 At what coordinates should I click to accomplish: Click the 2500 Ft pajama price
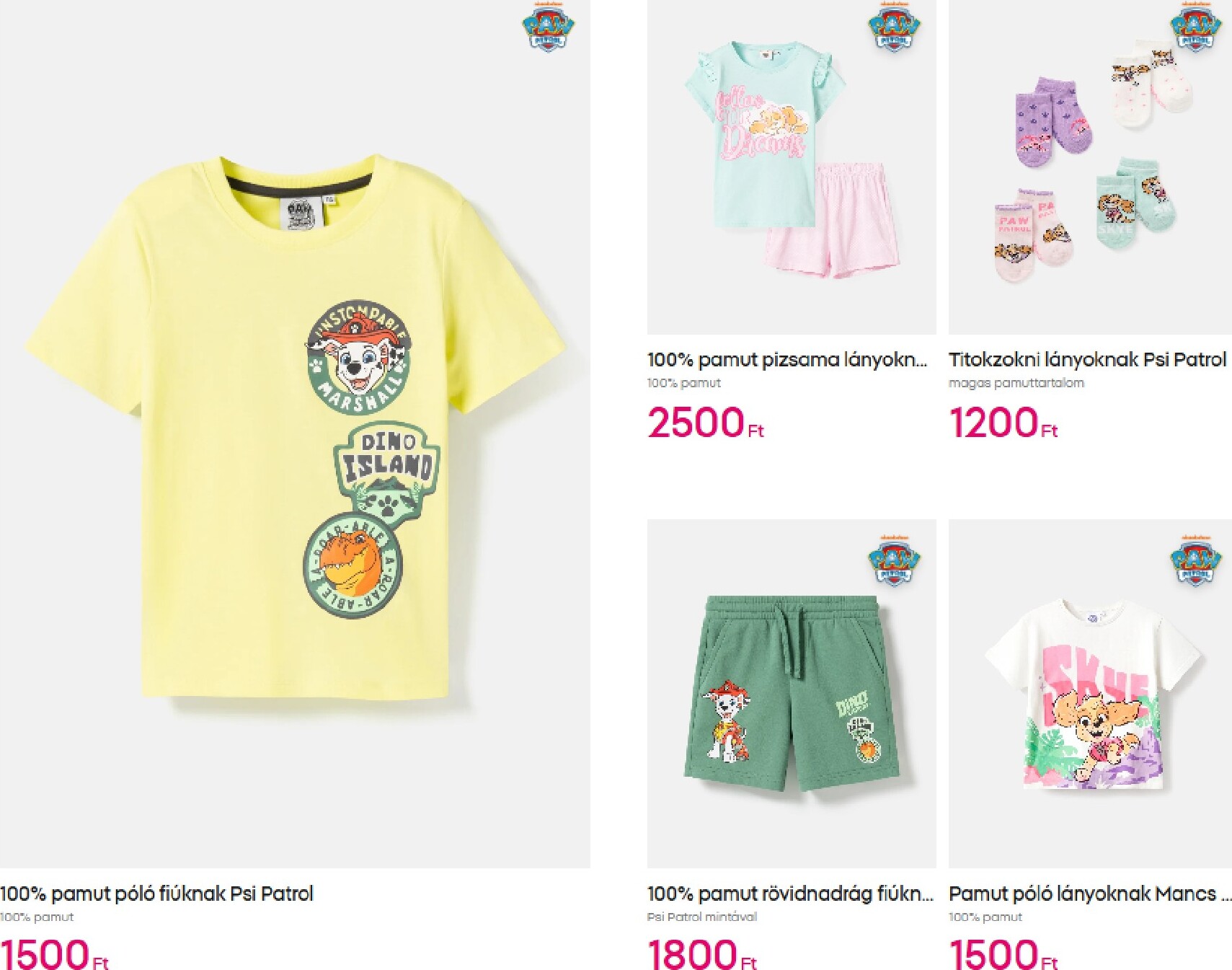click(705, 423)
